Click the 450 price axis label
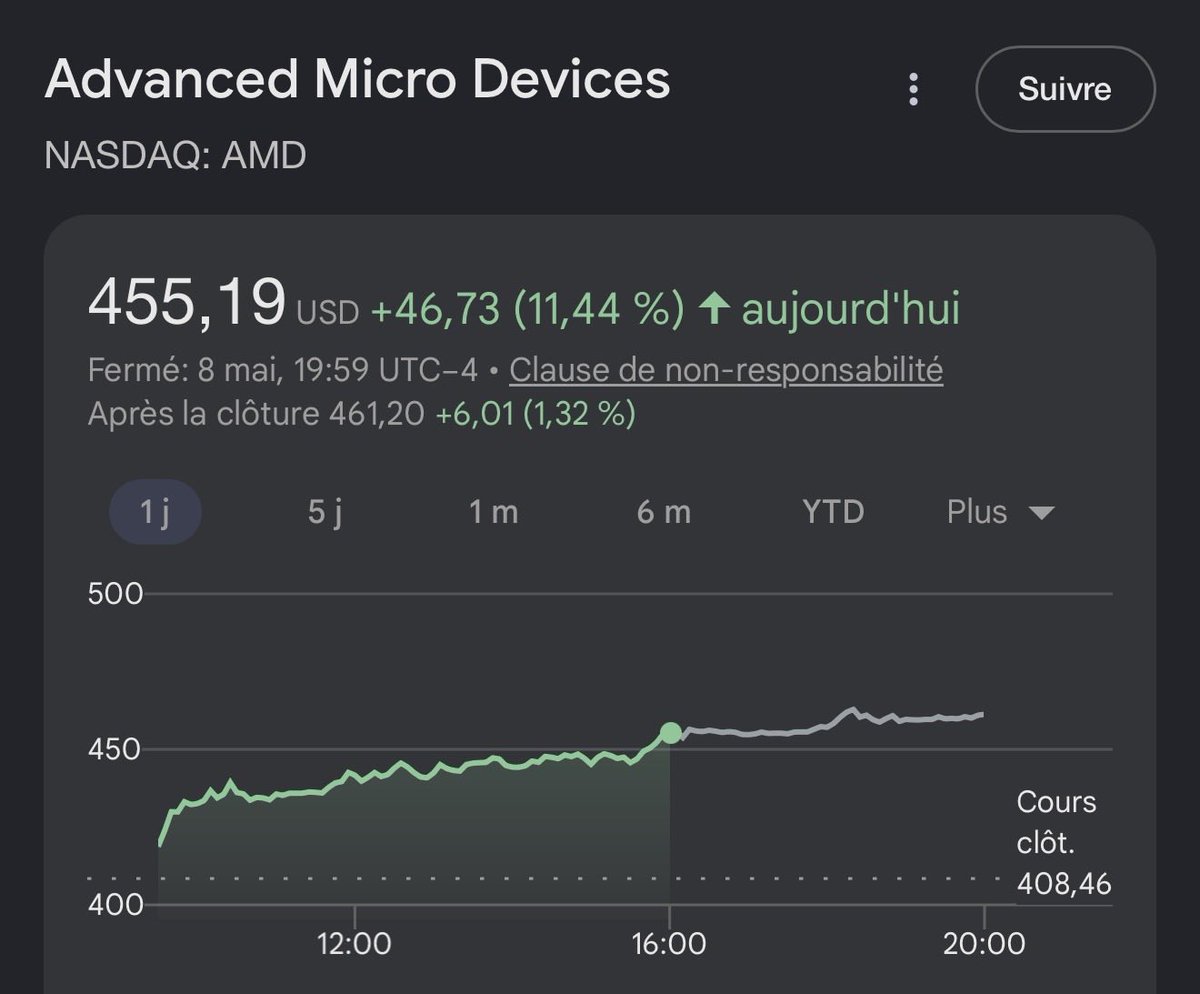 coord(116,749)
